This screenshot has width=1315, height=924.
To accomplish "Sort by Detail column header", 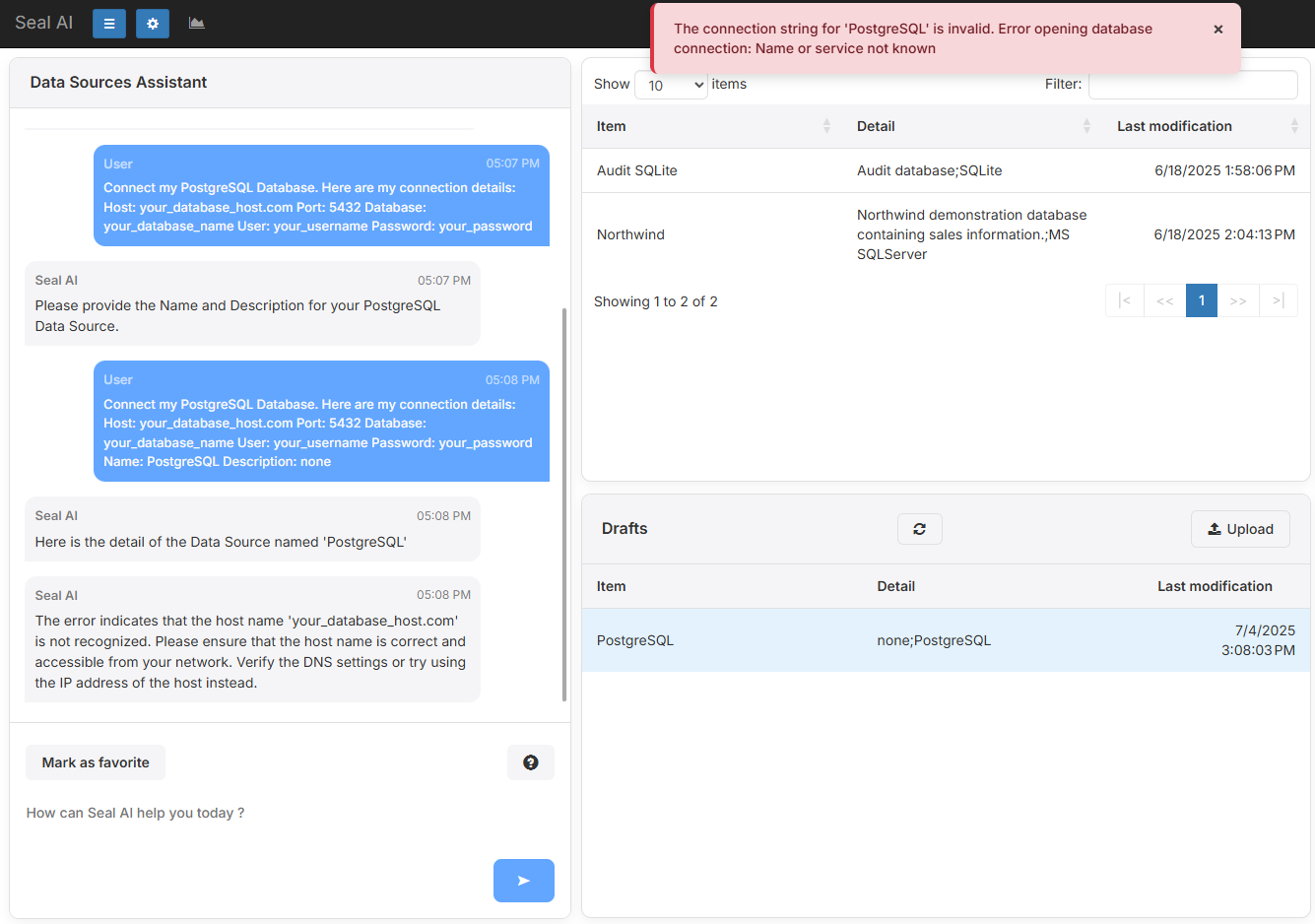I will pyautogui.click(x=972, y=126).
